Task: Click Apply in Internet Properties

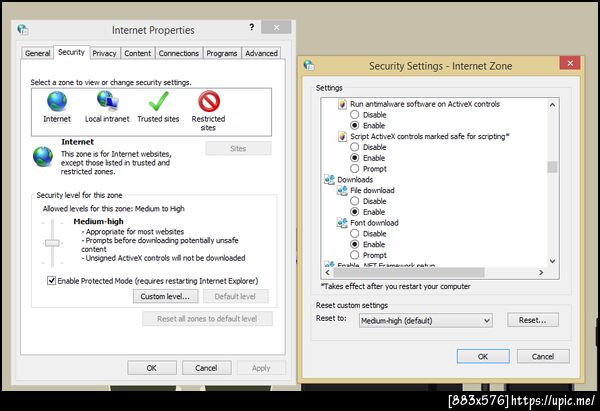Action: pos(261,368)
